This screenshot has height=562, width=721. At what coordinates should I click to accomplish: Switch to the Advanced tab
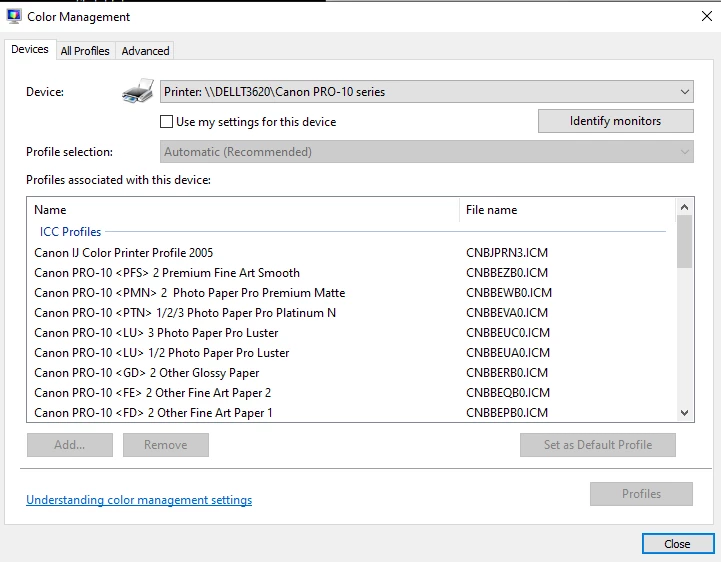[145, 51]
